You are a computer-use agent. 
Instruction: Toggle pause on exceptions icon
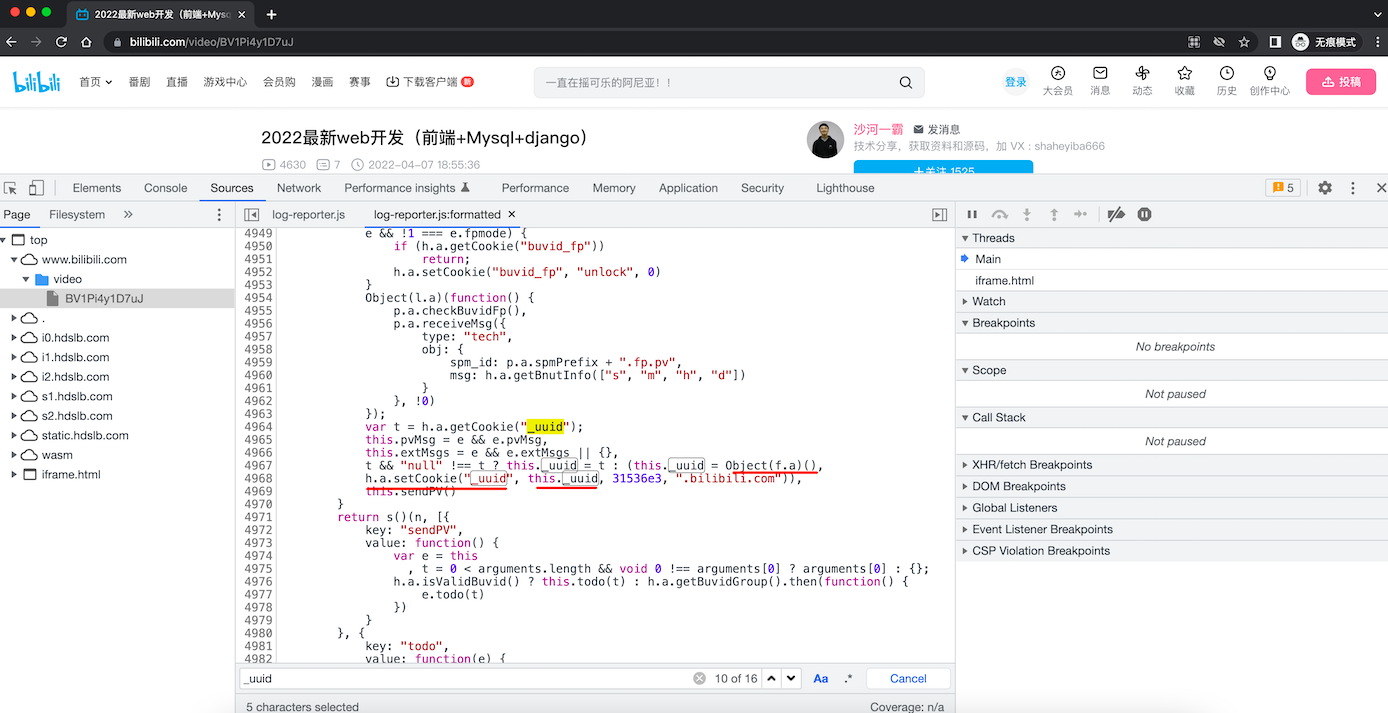[x=1144, y=214]
